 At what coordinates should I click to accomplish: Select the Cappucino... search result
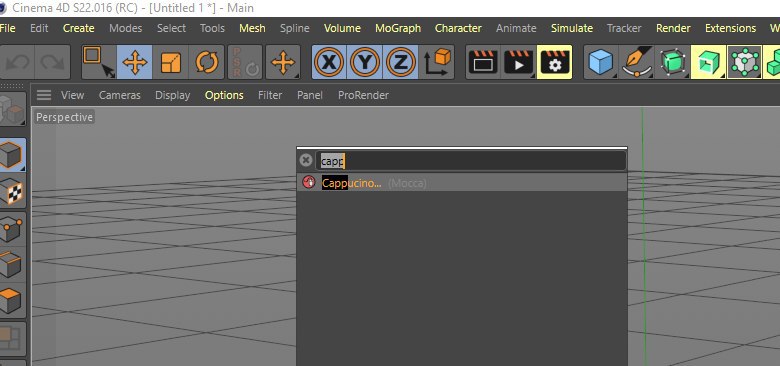point(462,183)
